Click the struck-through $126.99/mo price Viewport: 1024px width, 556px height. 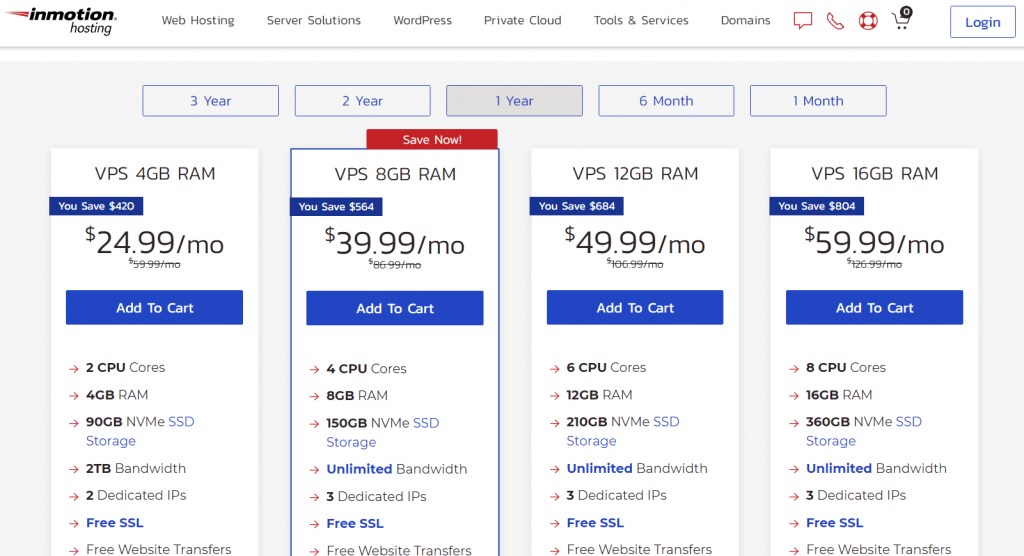point(874,264)
